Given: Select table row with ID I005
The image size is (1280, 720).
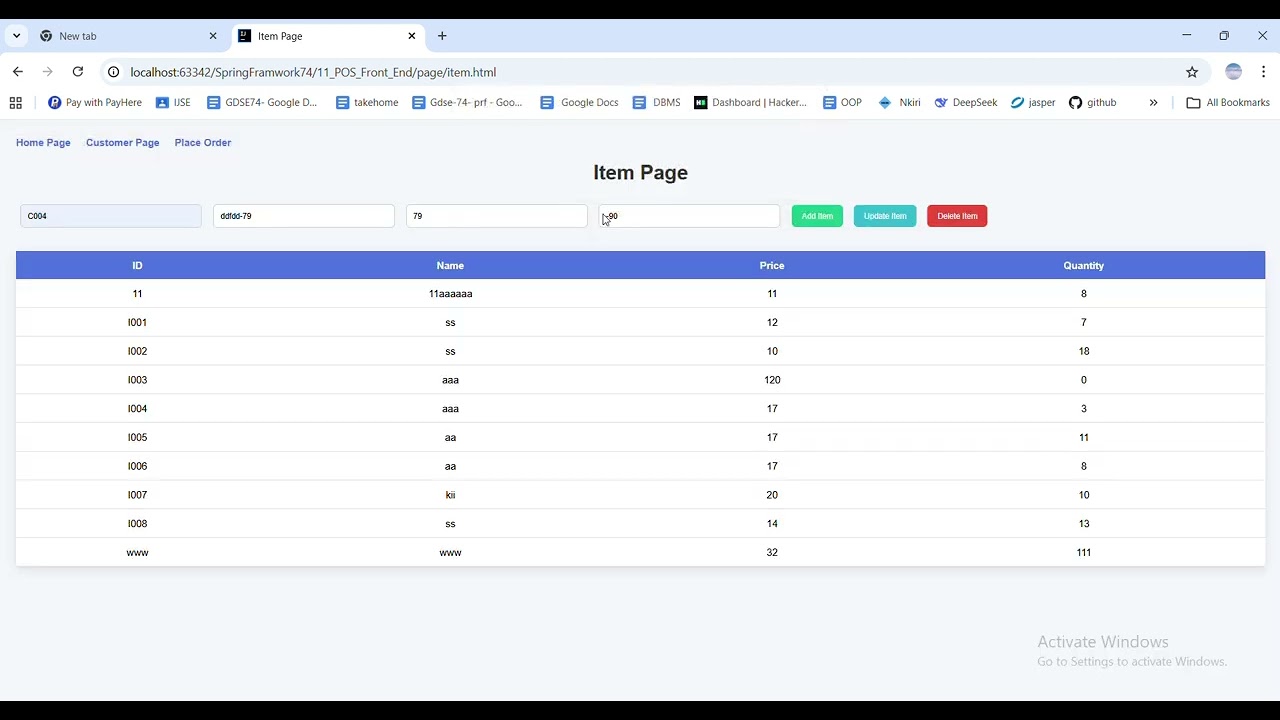Looking at the screenshot, I should (640, 437).
